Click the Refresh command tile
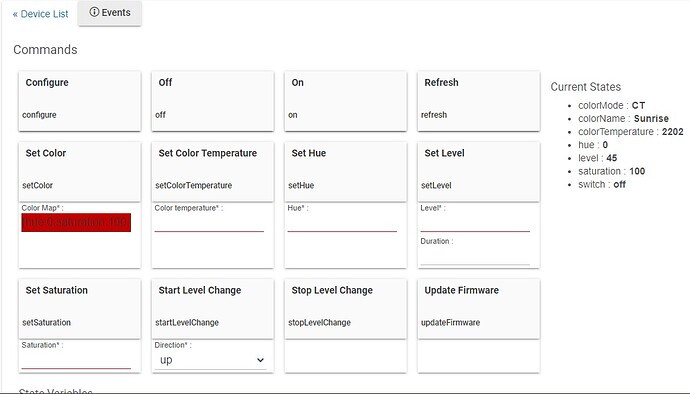The height and width of the screenshot is (394, 690). 478,101
